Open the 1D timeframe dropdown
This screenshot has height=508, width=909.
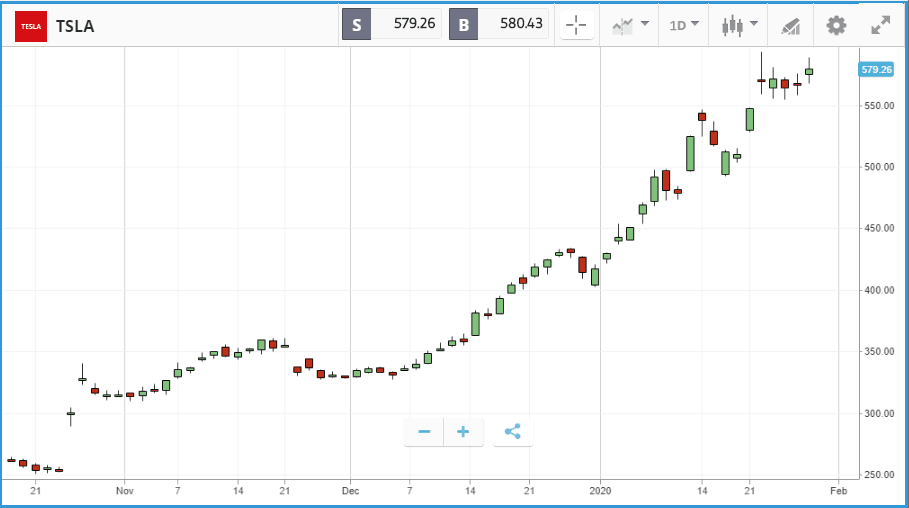684,25
